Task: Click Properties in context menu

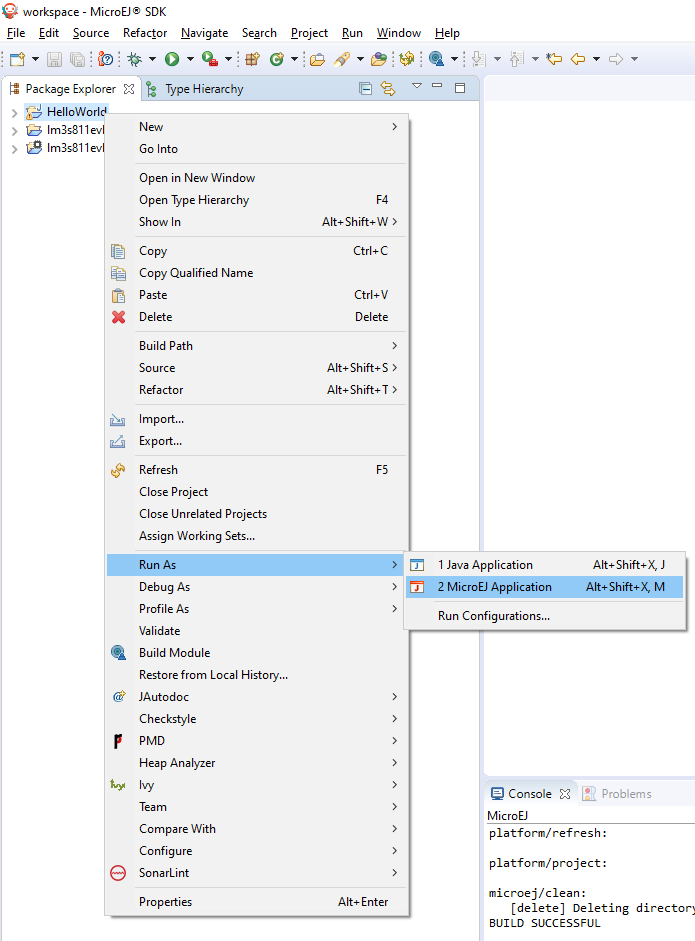Action: click(256, 902)
